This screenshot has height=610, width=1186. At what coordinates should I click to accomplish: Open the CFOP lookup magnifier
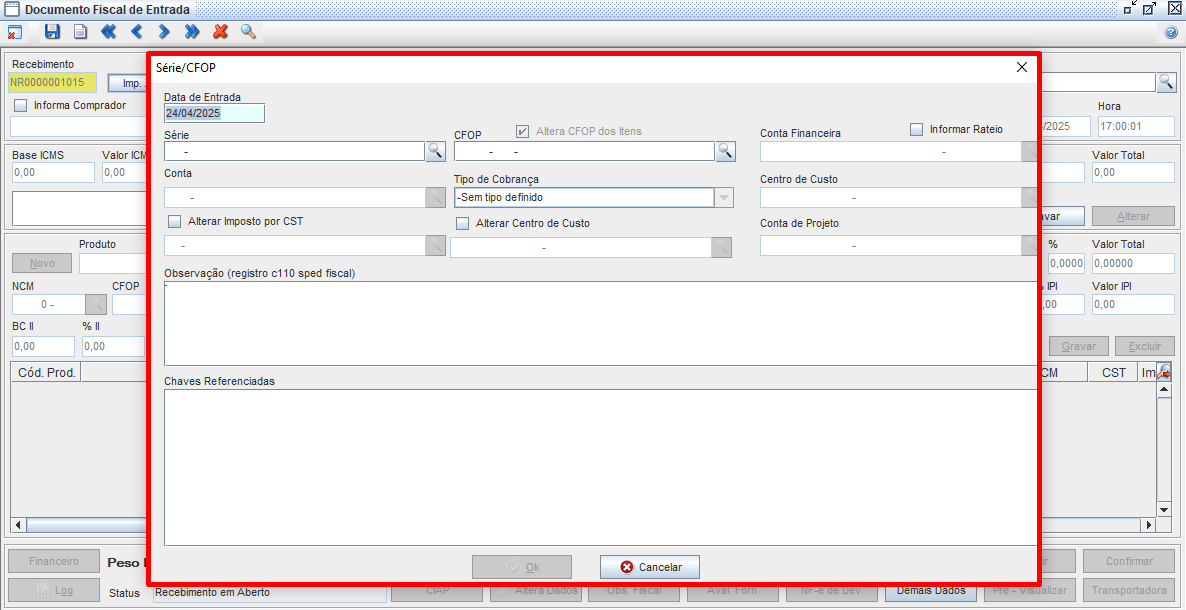725,151
